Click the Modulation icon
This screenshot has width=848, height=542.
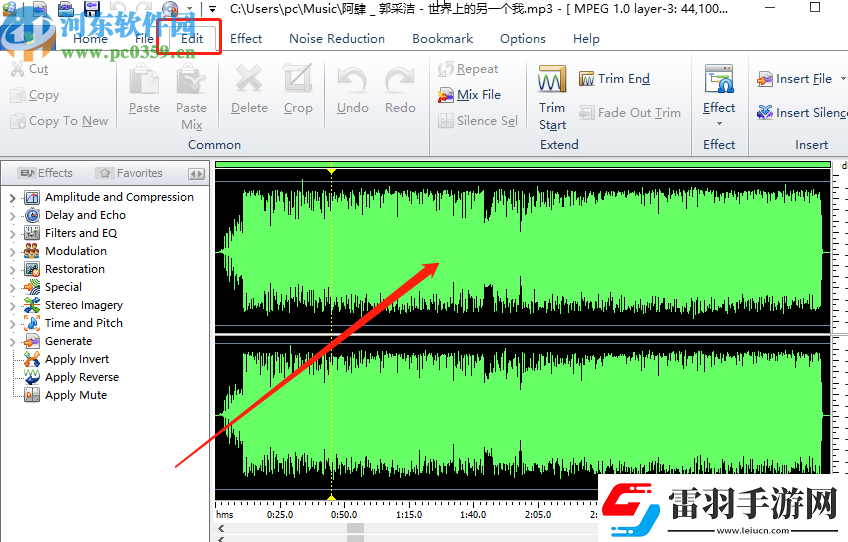pos(31,251)
